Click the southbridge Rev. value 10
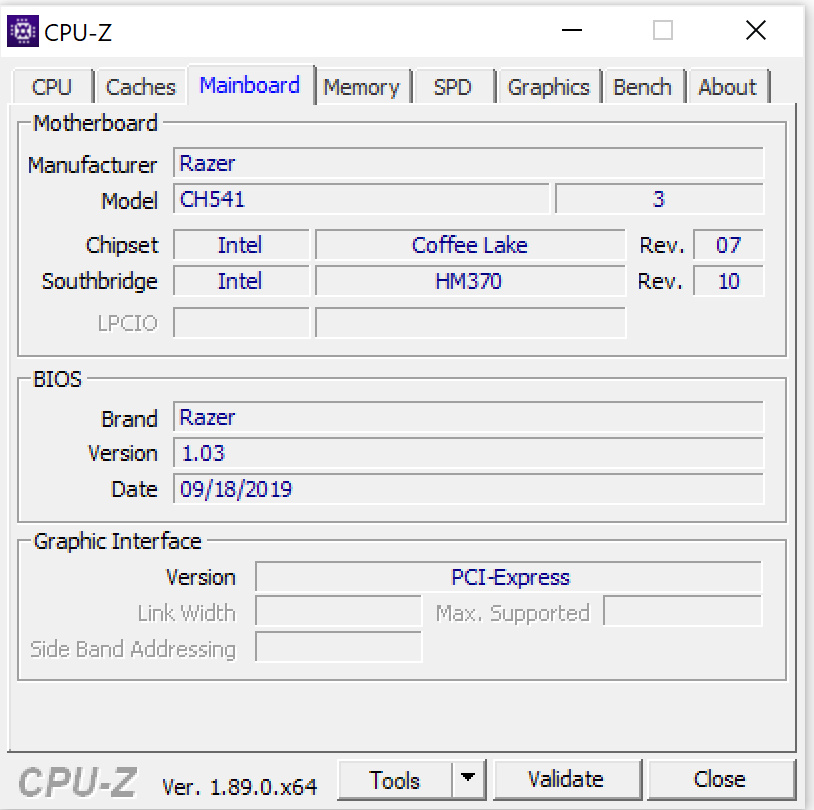814x810 pixels. click(728, 281)
